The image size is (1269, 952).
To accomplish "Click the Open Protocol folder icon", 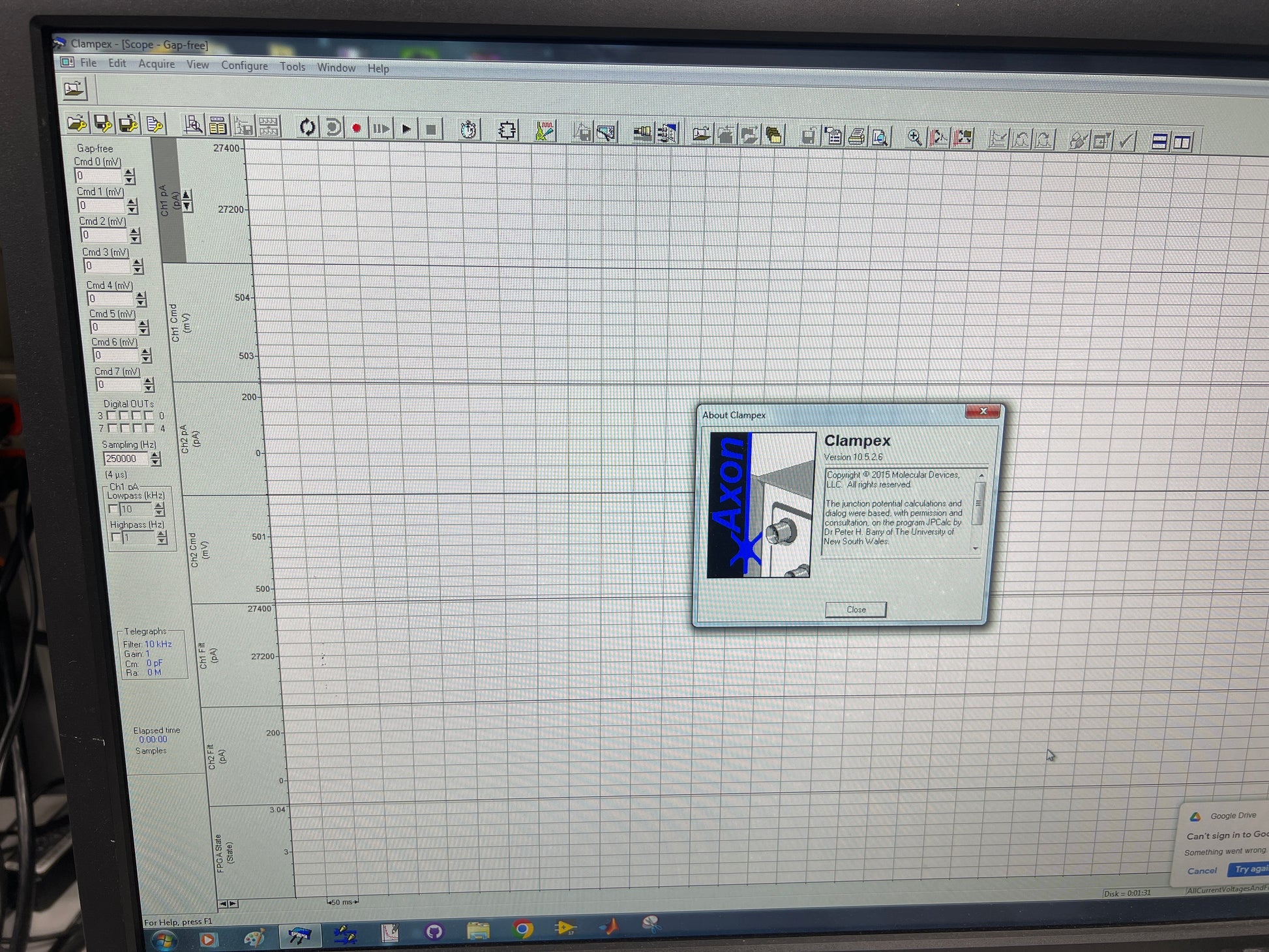I will pos(77,123).
